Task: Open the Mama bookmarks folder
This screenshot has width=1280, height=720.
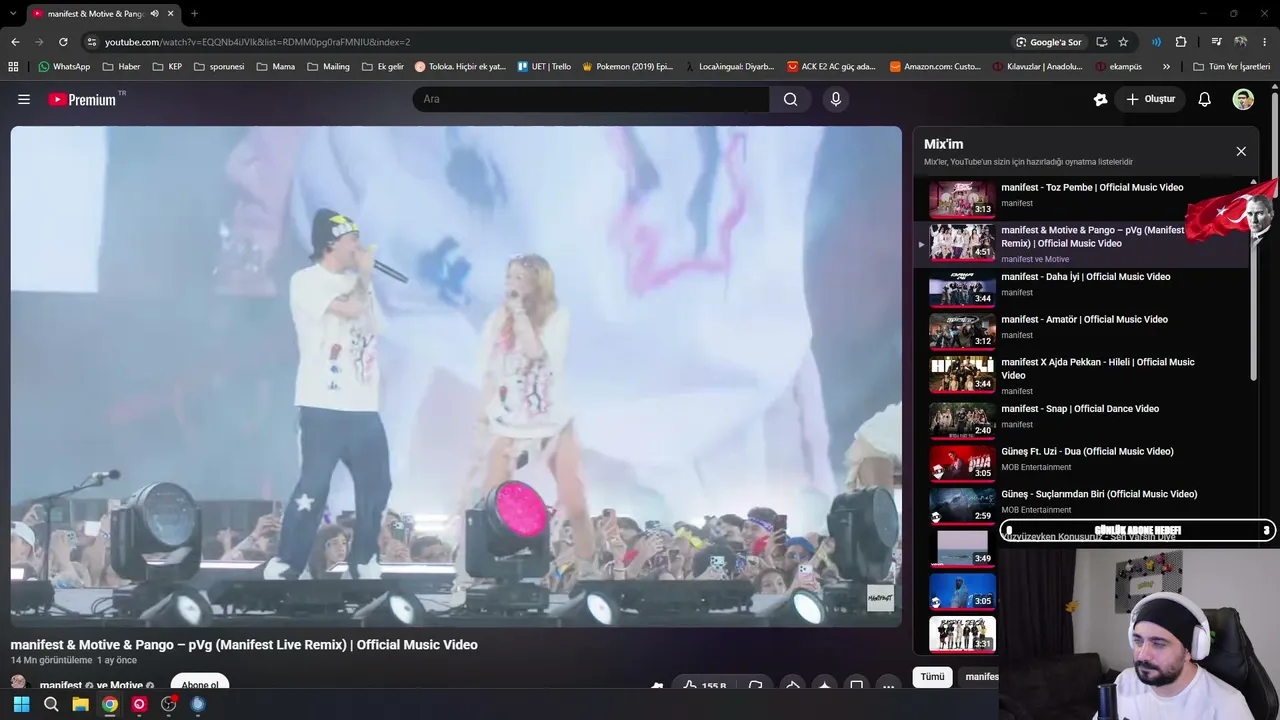Action: (x=276, y=67)
